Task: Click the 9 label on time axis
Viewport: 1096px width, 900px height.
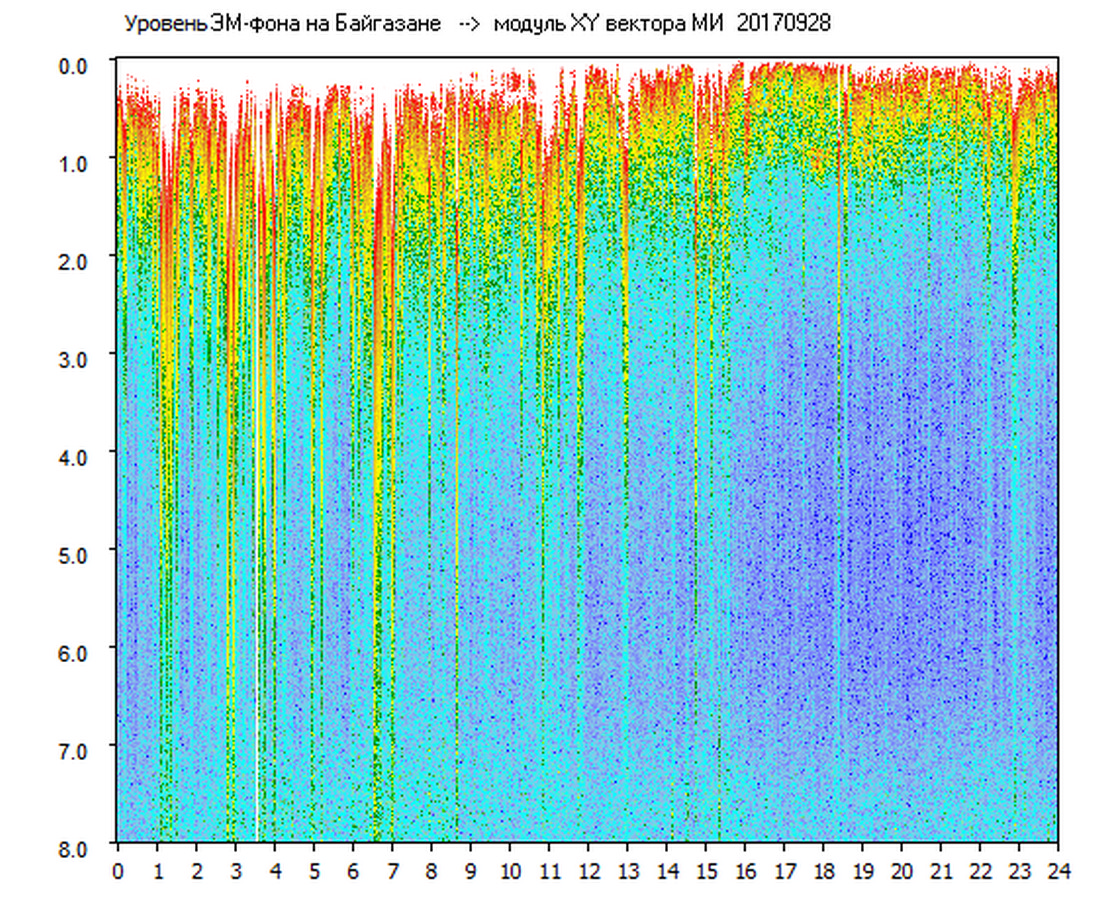Action: (471, 870)
